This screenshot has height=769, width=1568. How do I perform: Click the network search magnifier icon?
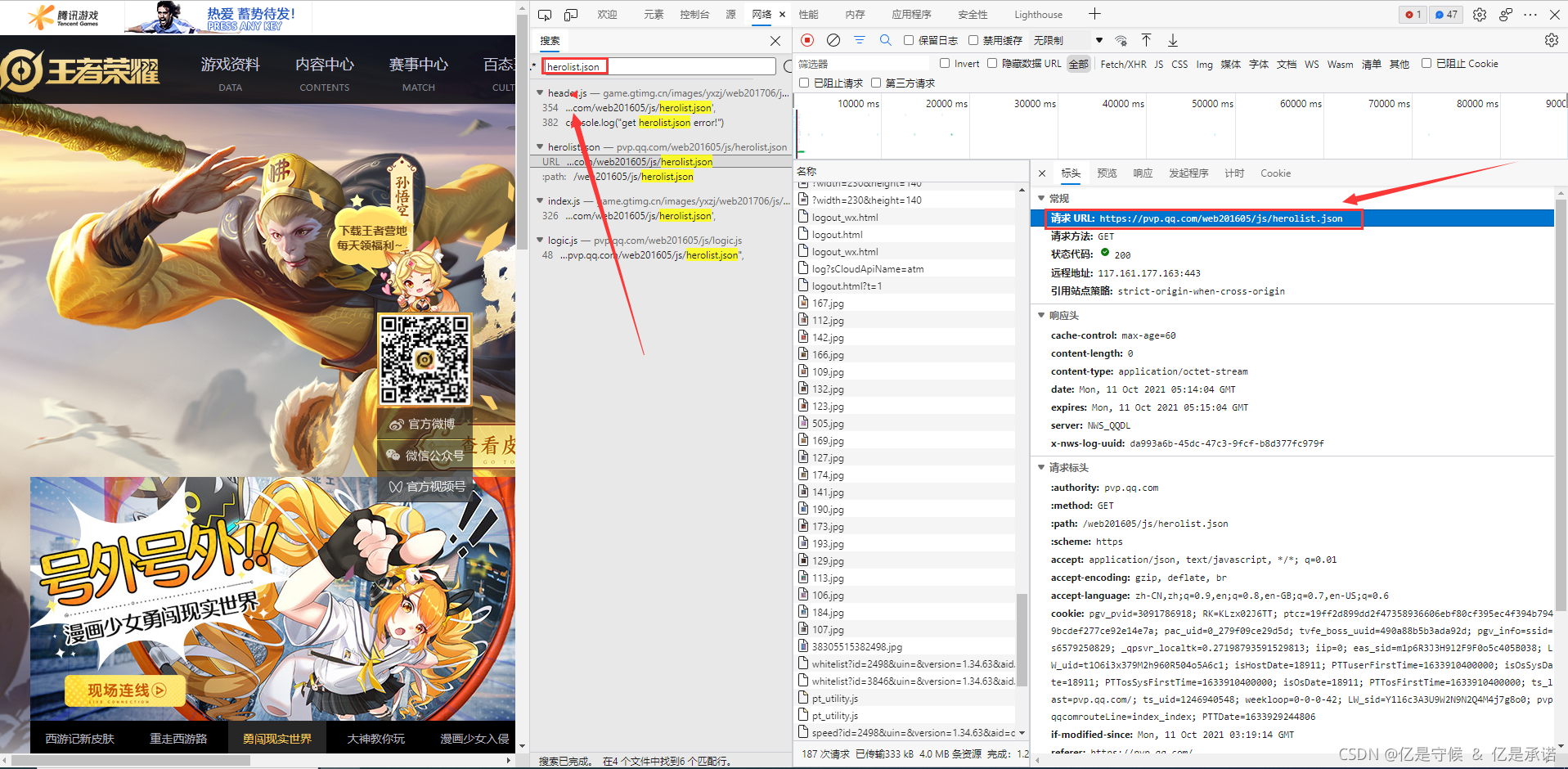[x=885, y=40]
